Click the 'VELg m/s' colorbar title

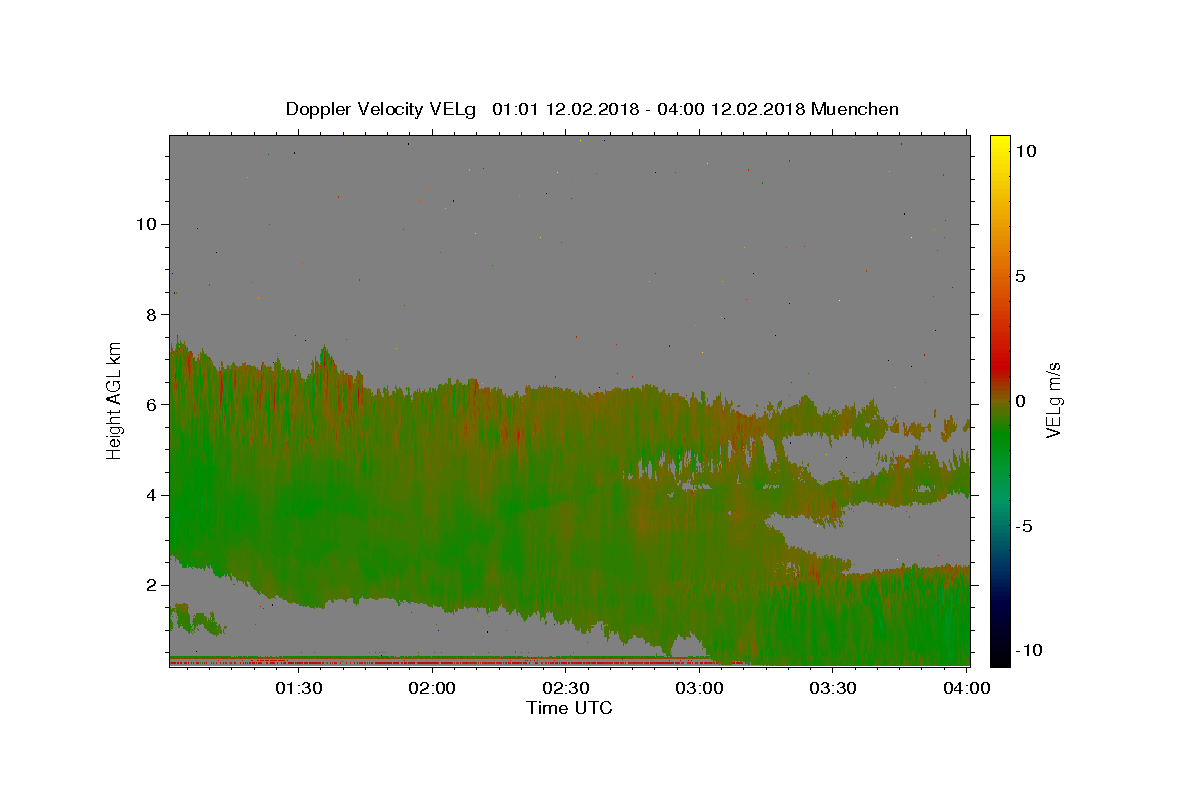click(x=1054, y=400)
